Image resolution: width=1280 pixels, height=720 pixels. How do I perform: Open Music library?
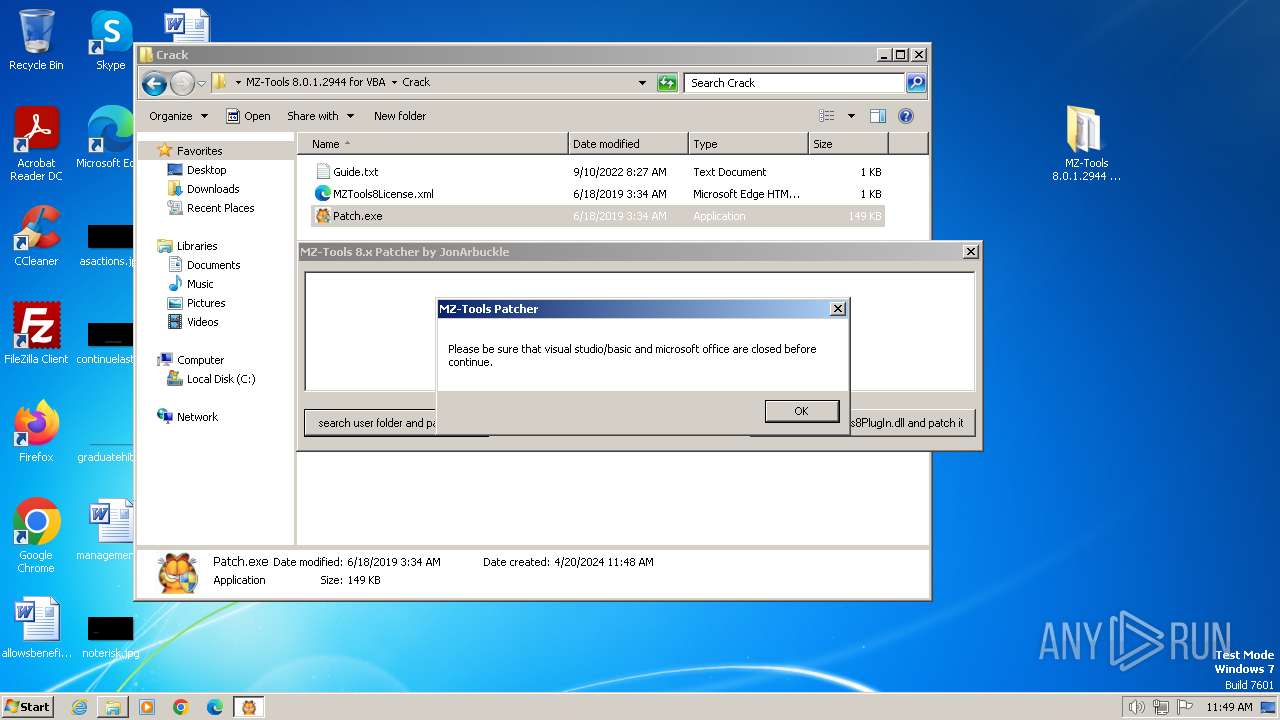200,284
